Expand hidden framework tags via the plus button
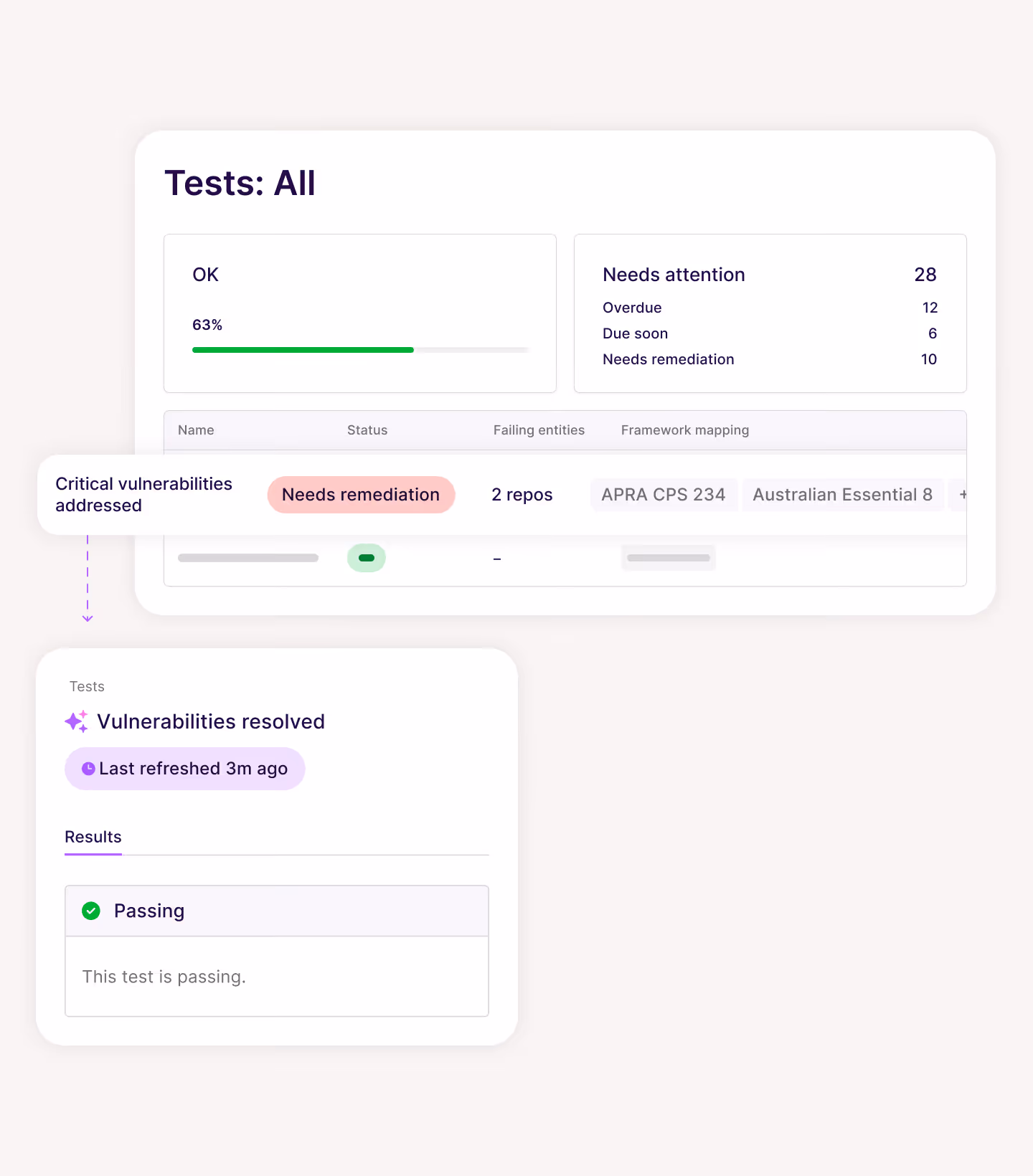Image resolution: width=1033 pixels, height=1176 pixels. [x=964, y=495]
